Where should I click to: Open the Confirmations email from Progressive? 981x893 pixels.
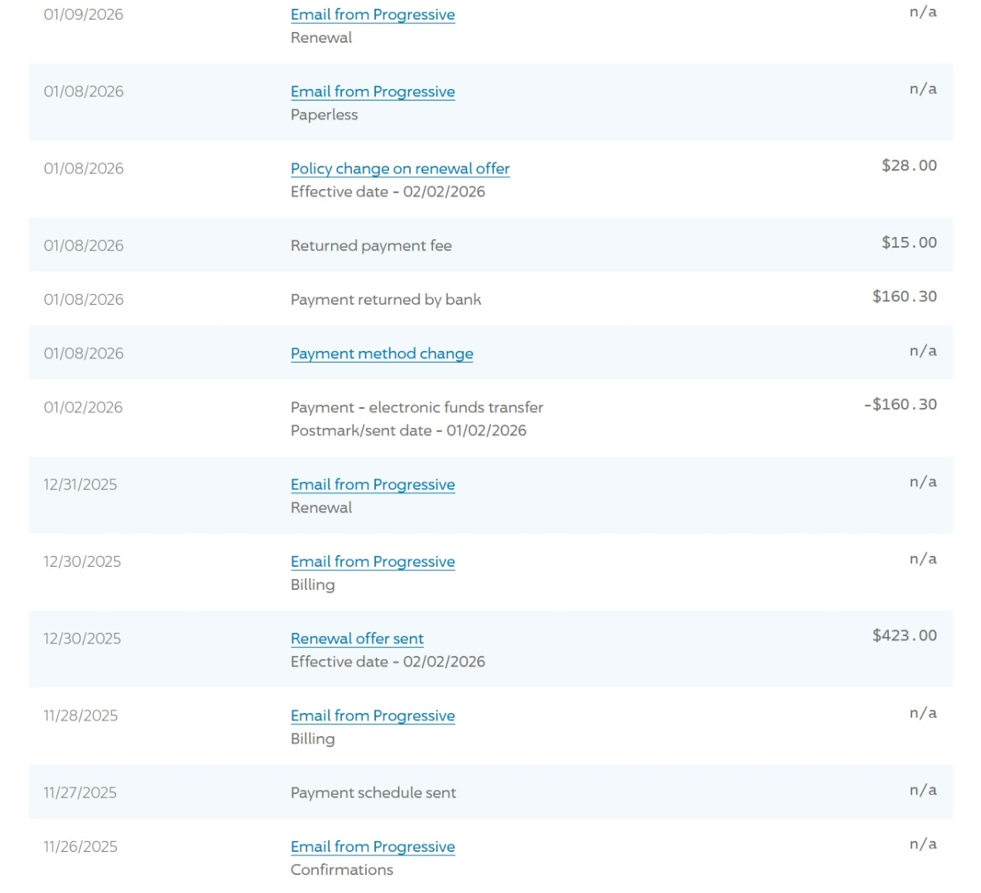click(372, 847)
